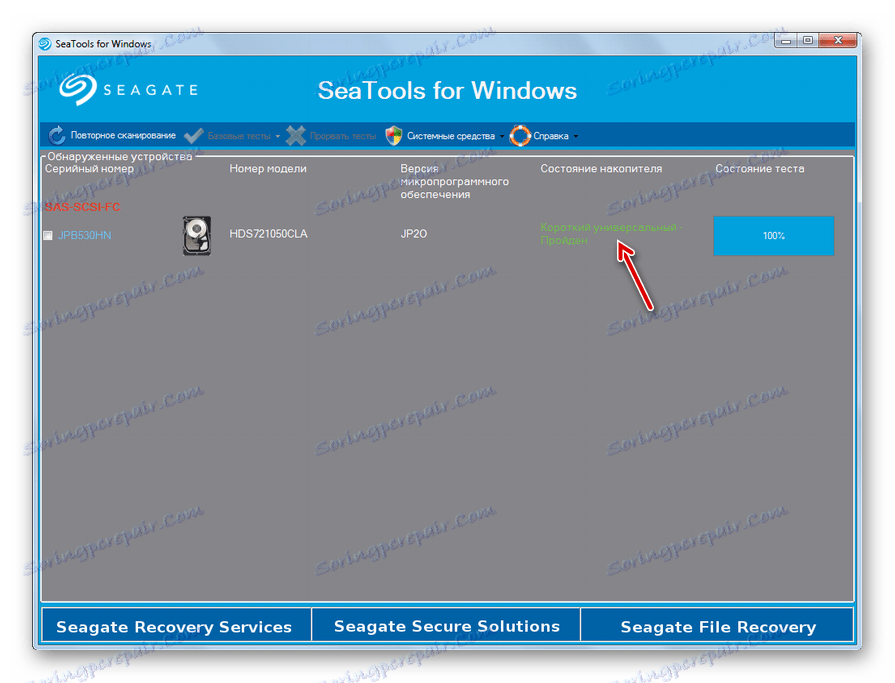Click Повторное сканирование in the toolbar
895x683 pixels.
pyautogui.click(x=123, y=136)
